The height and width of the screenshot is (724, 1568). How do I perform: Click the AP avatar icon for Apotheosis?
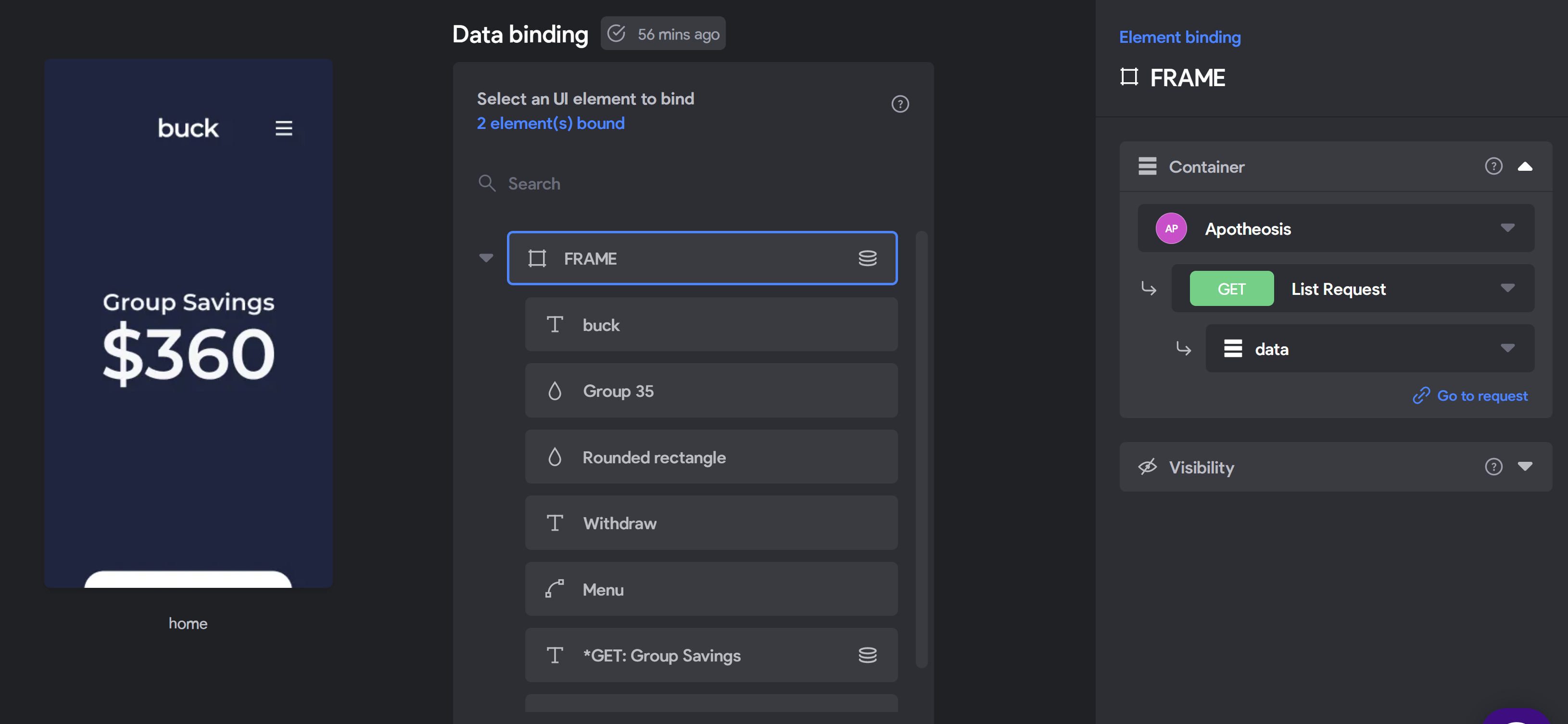tap(1171, 229)
